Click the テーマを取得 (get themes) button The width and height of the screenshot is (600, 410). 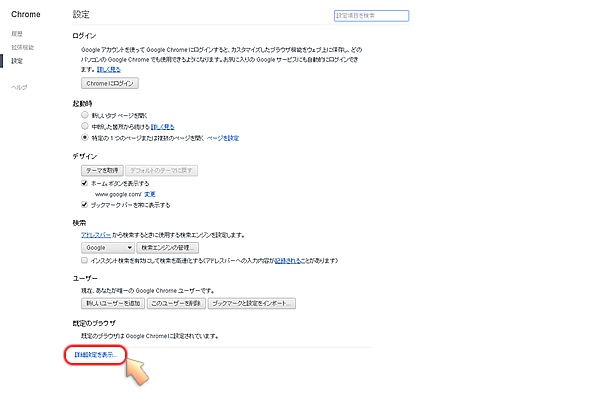click(102, 170)
